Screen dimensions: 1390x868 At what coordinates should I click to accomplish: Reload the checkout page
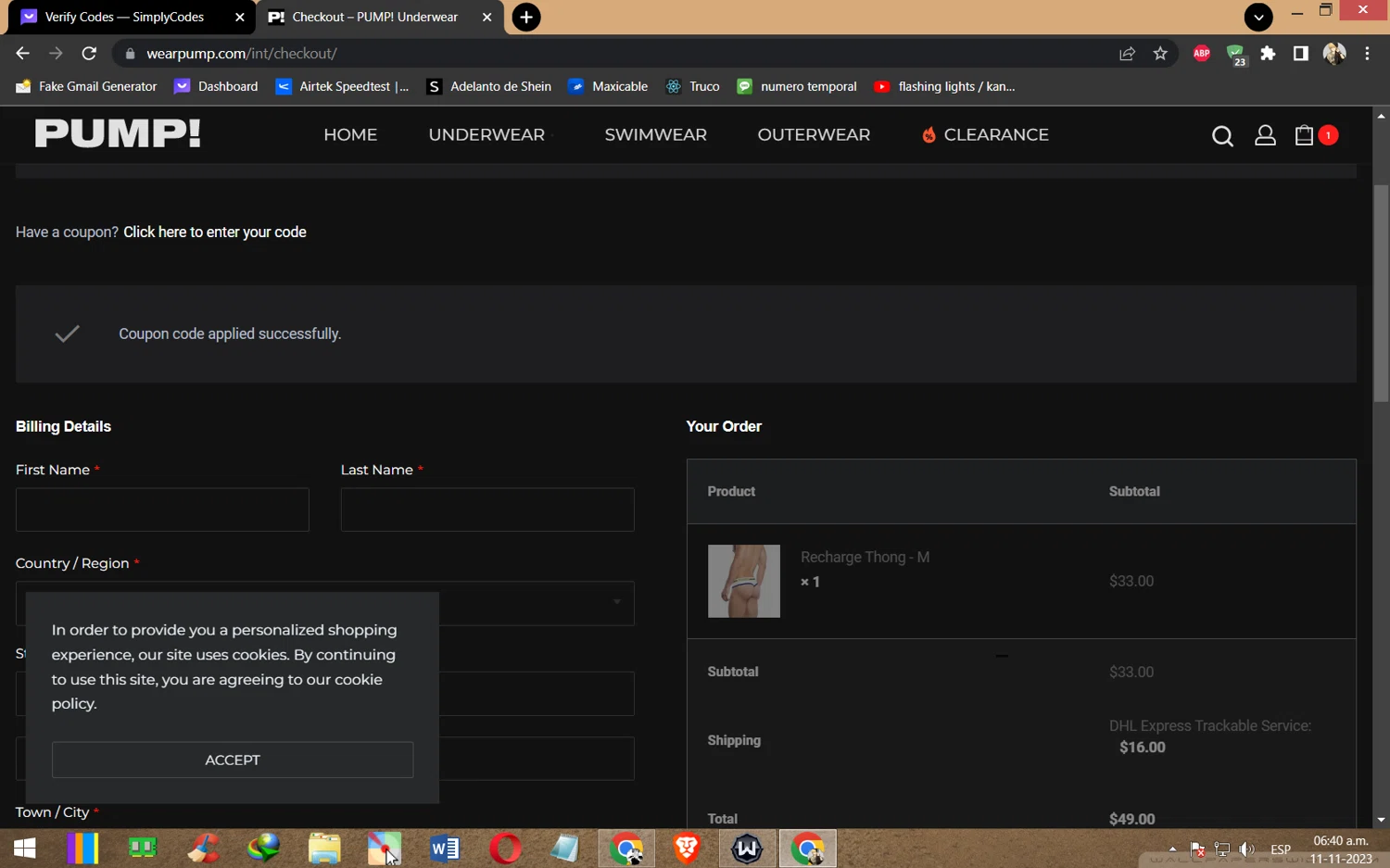89,54
